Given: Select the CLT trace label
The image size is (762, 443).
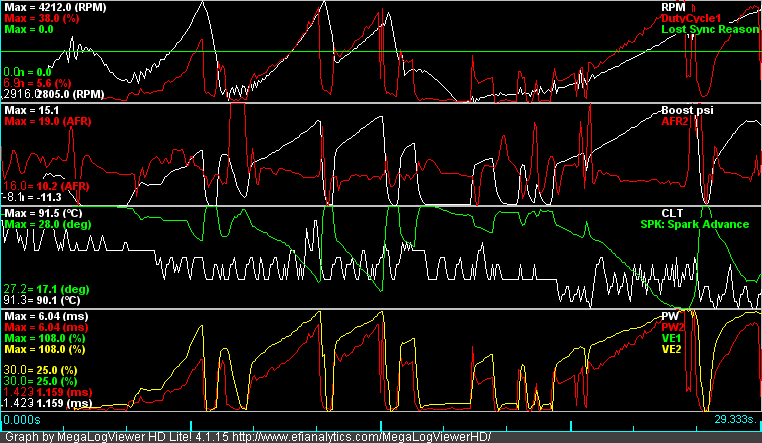Looking at the screenshot, I should (672, 213).
